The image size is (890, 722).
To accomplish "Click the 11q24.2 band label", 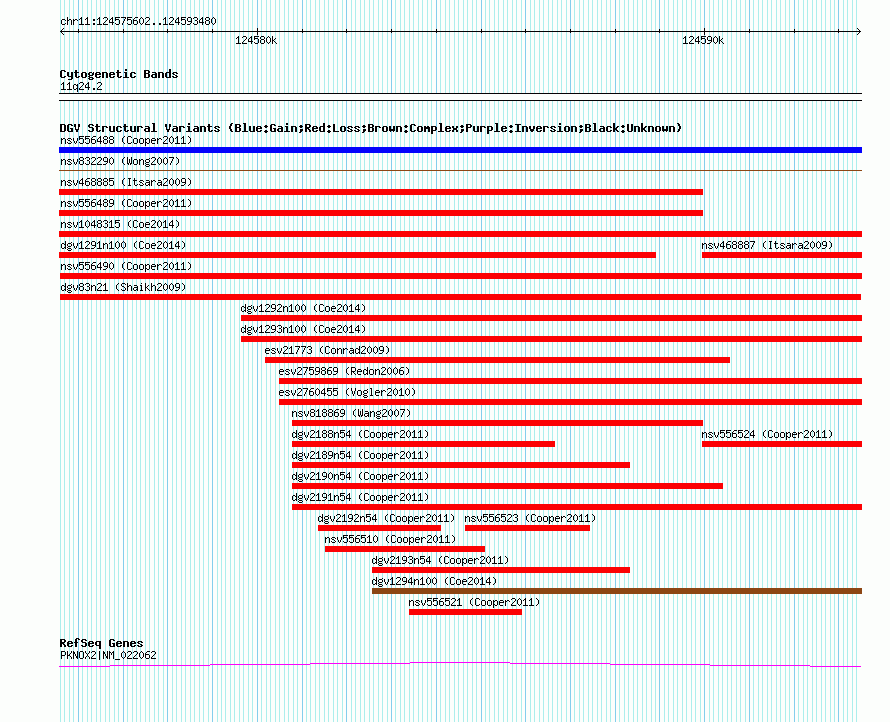I will coord(81,86).
